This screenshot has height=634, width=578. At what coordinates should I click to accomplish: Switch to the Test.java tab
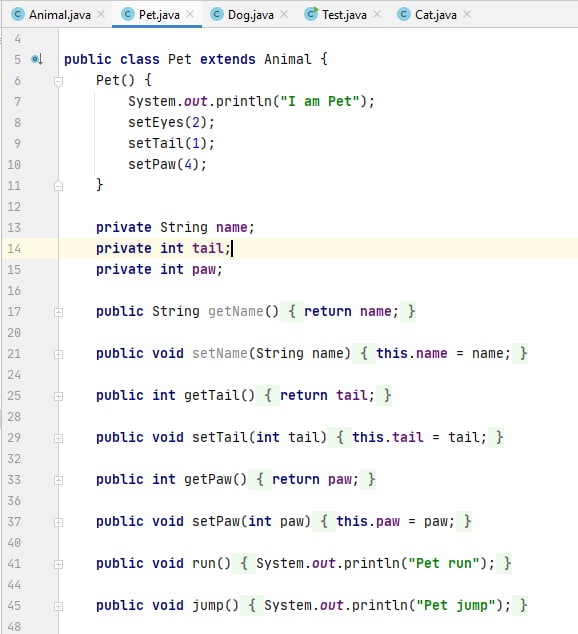(344, 15)
